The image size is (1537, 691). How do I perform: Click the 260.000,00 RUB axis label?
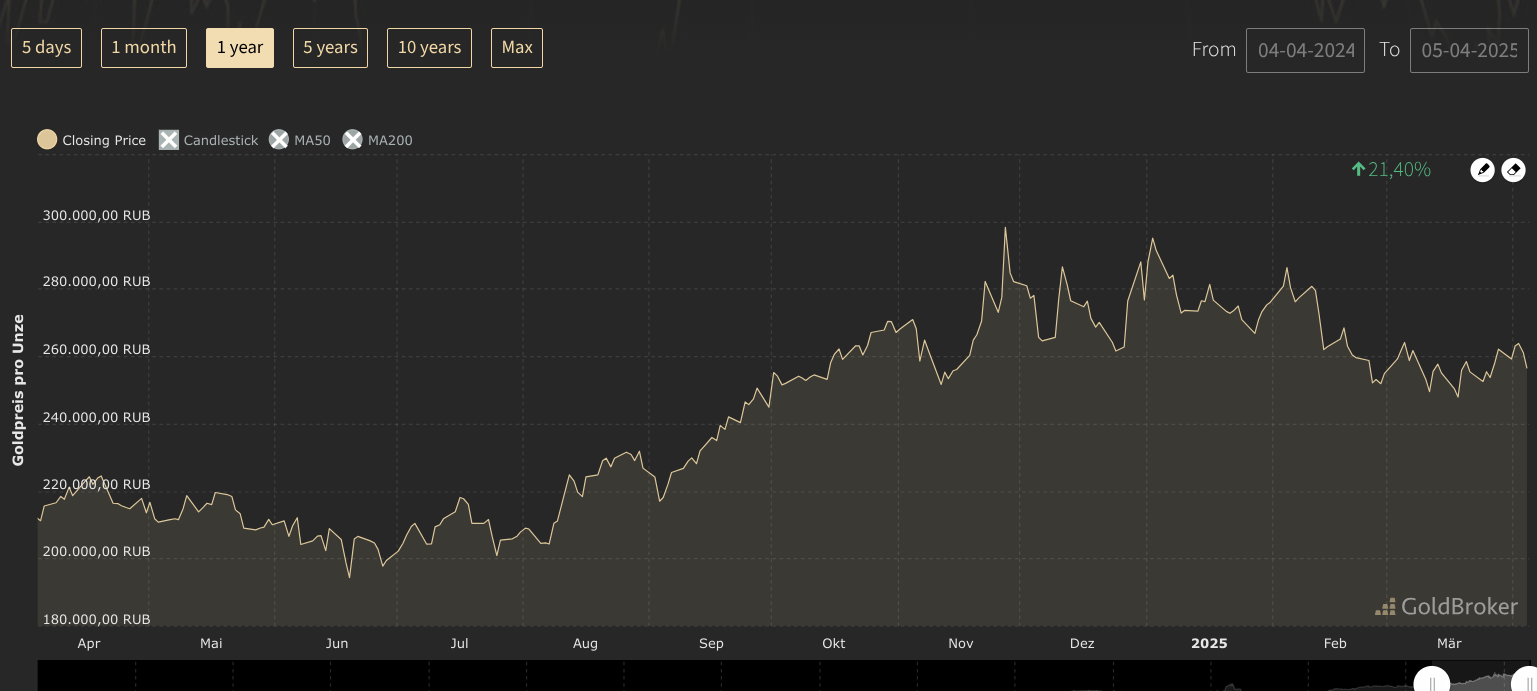96,349
